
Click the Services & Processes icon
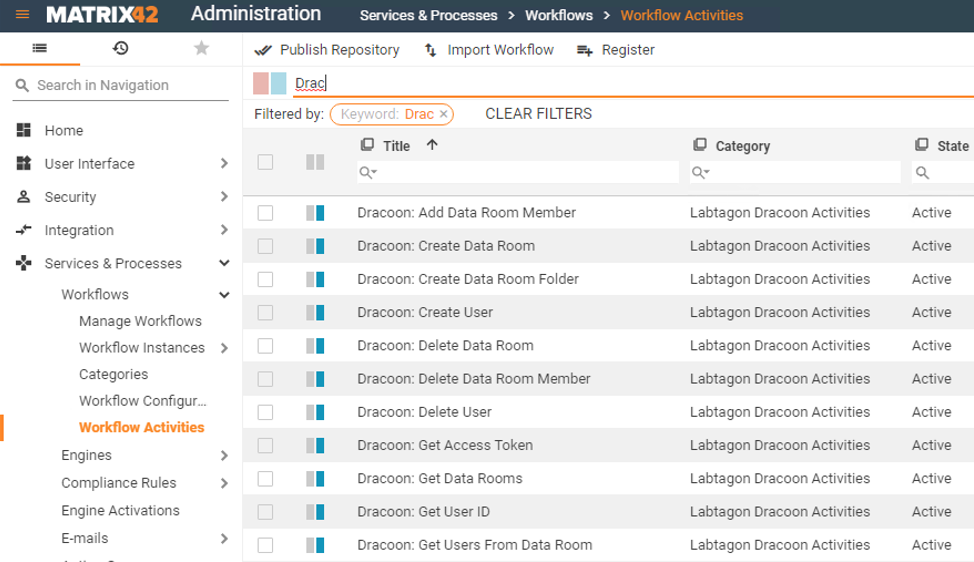[x=24, y=263]
